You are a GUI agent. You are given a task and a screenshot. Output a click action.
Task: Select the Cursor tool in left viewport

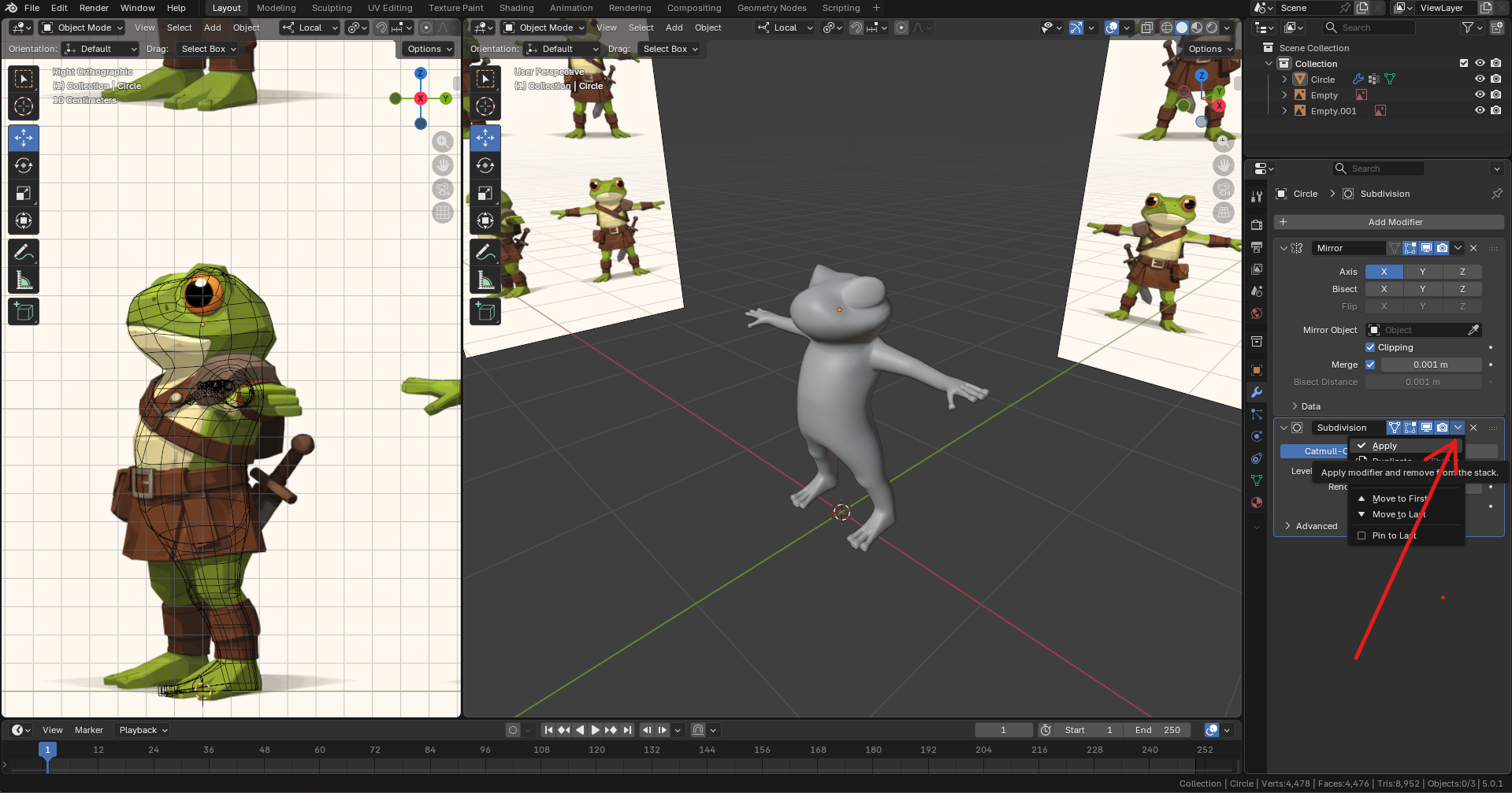24,106
